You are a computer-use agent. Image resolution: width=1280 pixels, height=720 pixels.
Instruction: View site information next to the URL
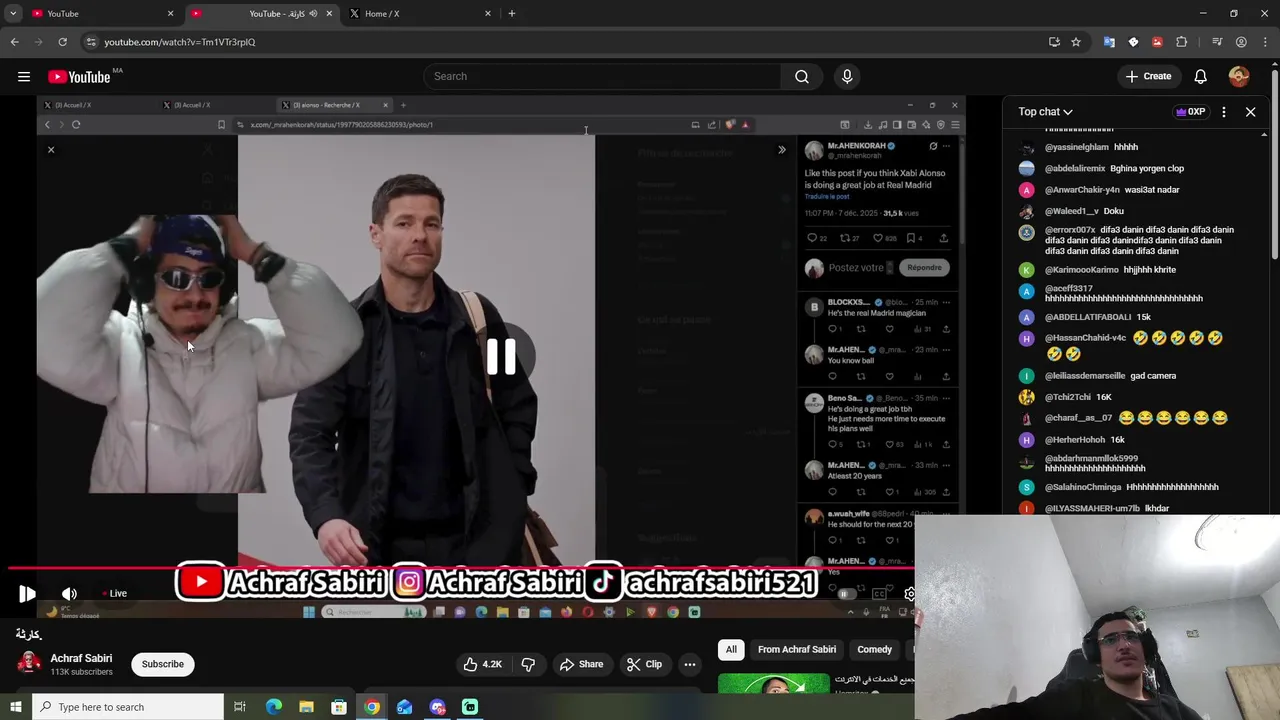(91, 42)
